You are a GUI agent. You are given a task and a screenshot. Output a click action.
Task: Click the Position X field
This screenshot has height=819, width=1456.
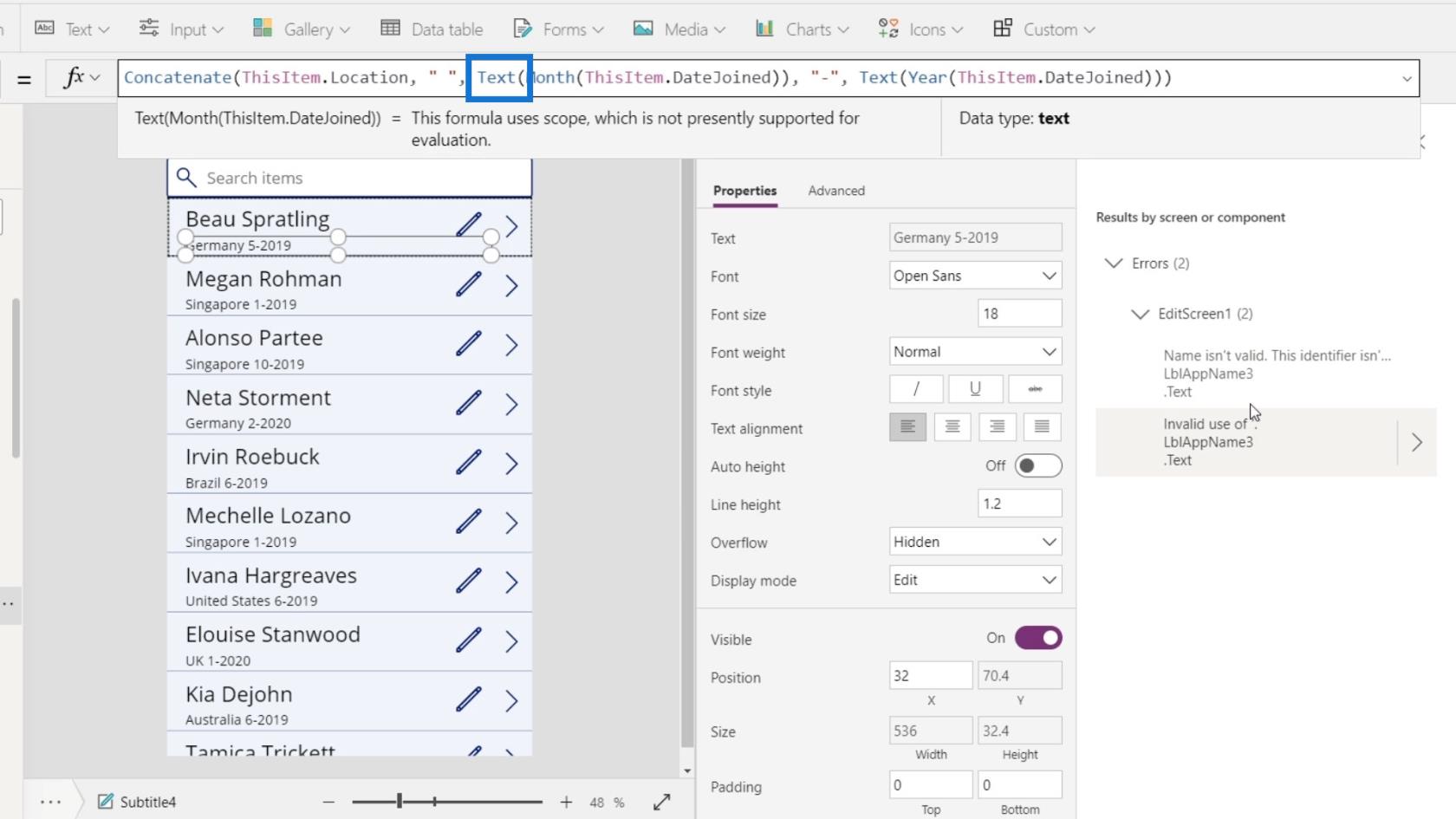pyautogui.click(x=931, y=675)
